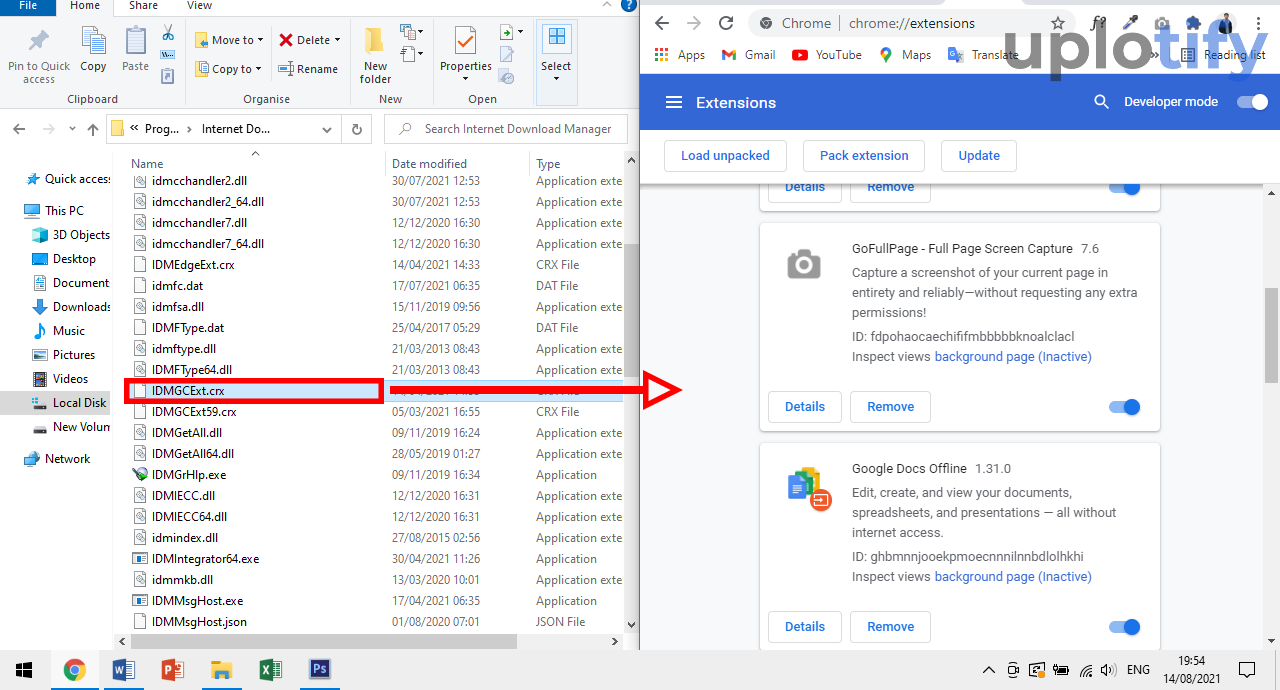This screenshot has width=1280, height=690.
Task: Click the Copy path icon
Action: pos(168,54)
